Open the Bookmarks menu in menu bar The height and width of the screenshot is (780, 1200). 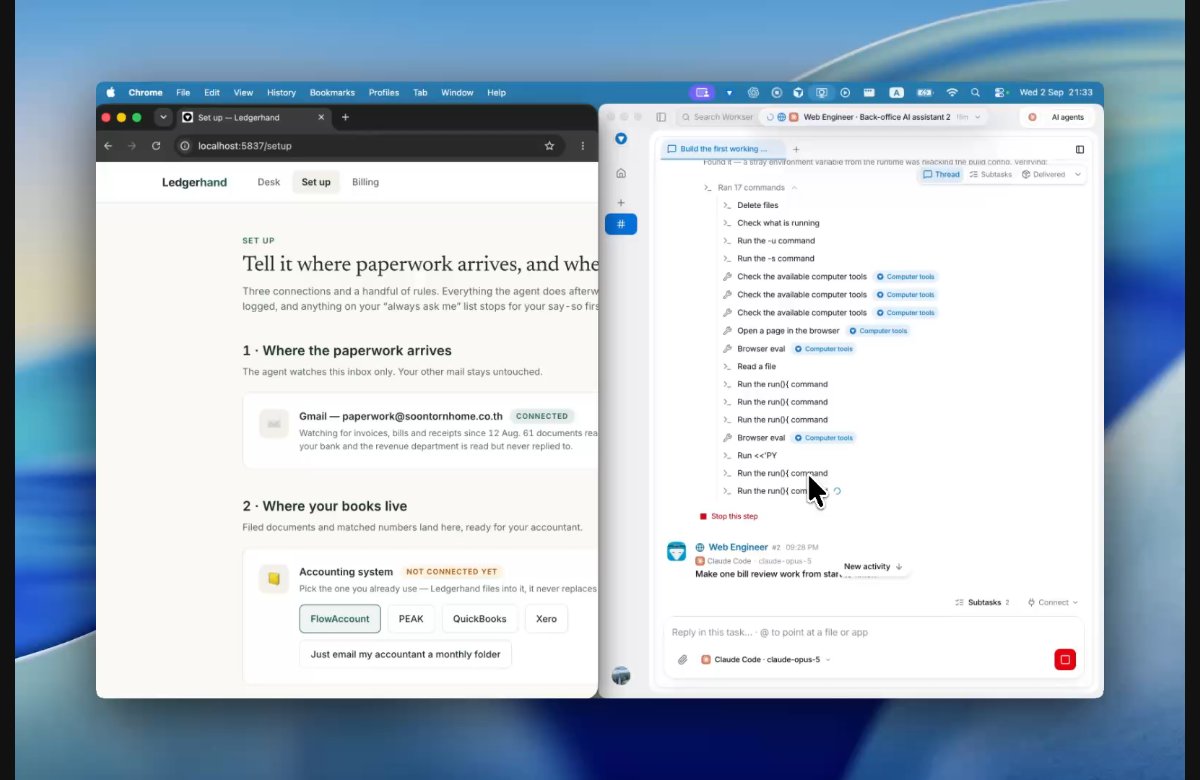(332, 93)
